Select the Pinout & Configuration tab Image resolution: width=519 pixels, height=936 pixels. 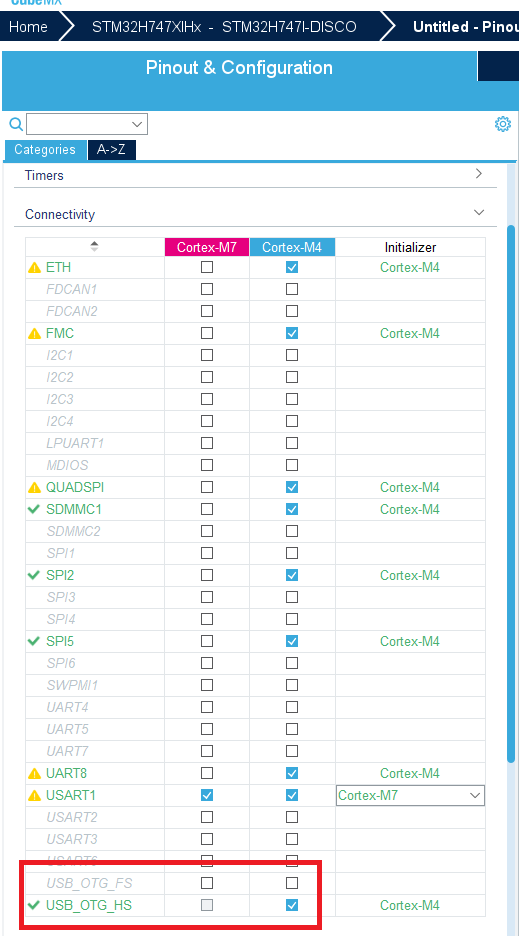click(239, 67)
